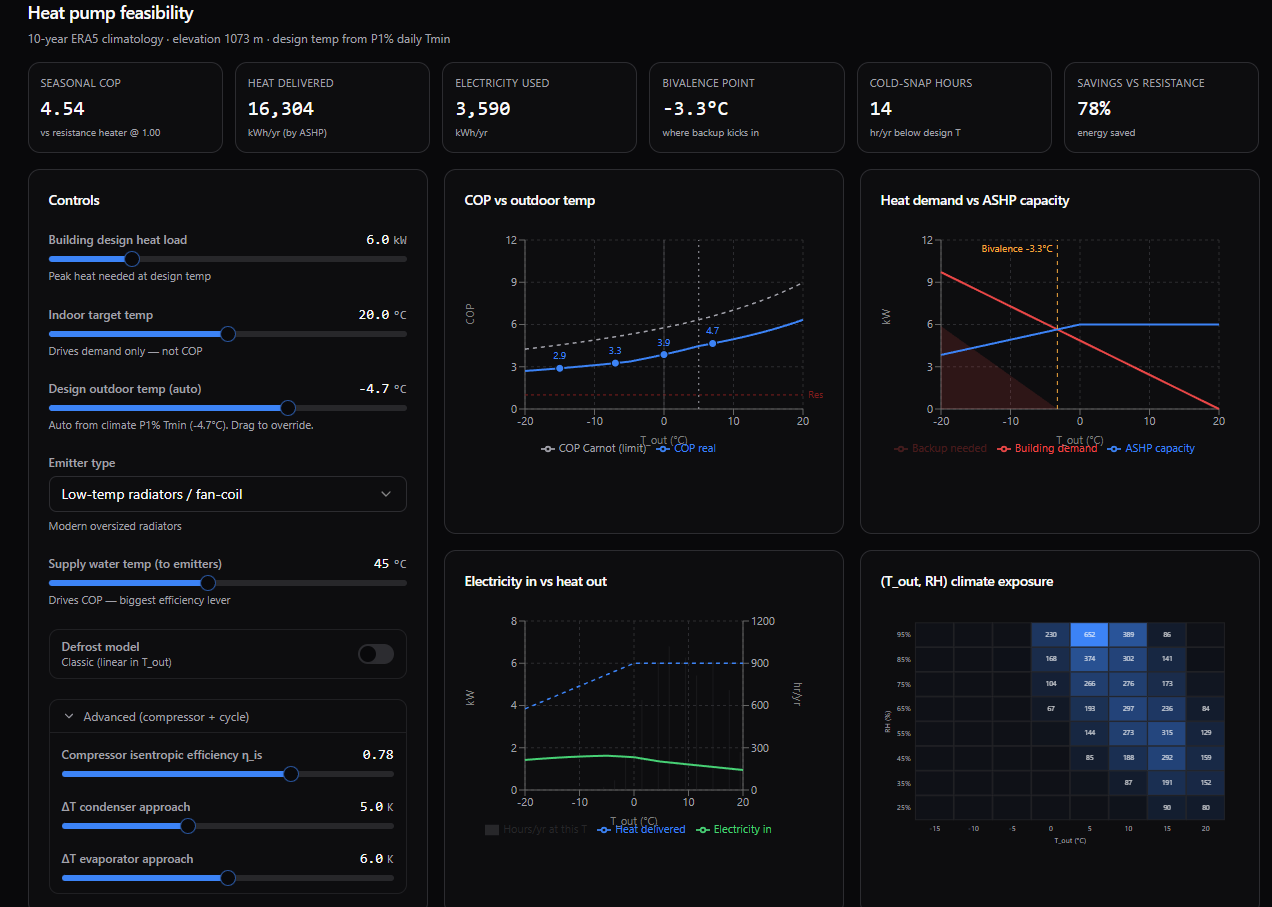1272x907 pixels.
Task: Click the ΔT evaporator approach slider handle
Action: click(x=228, y=878)
